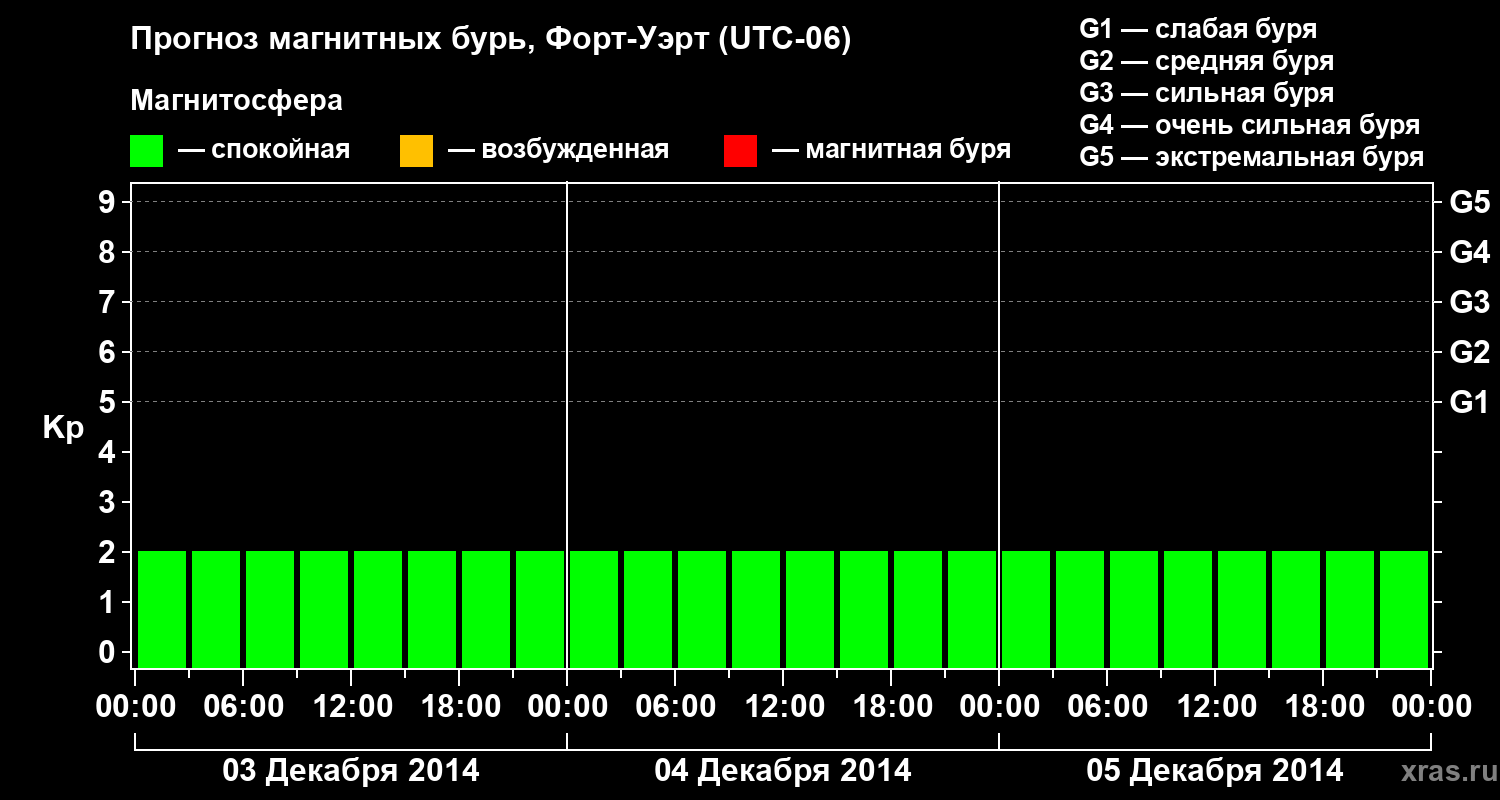The height and width of the screenshot is (800, 1500).
Task: Click the 'Магнитосфера' heading
Action: point(237,101)
